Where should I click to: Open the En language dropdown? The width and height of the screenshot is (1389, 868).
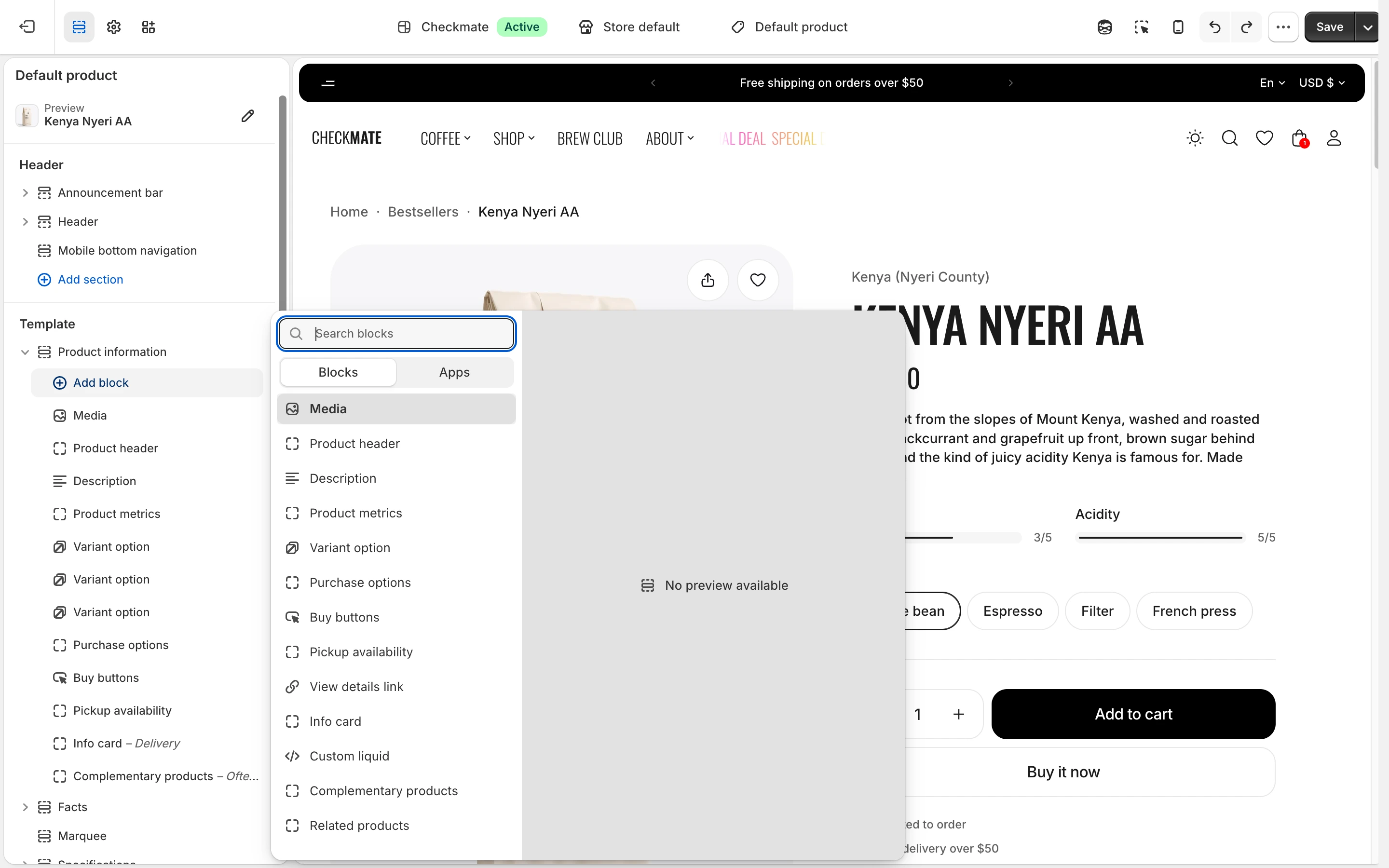1272,82
